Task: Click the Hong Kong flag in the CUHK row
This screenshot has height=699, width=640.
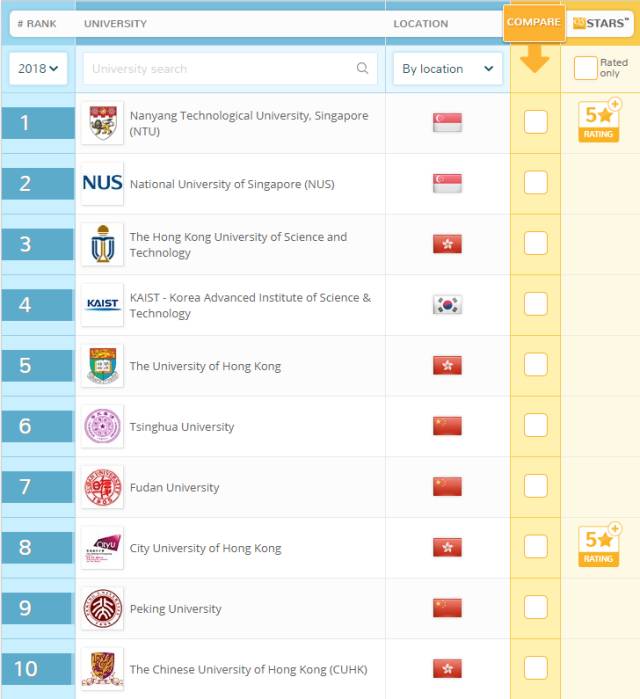Action: [447, 668]
